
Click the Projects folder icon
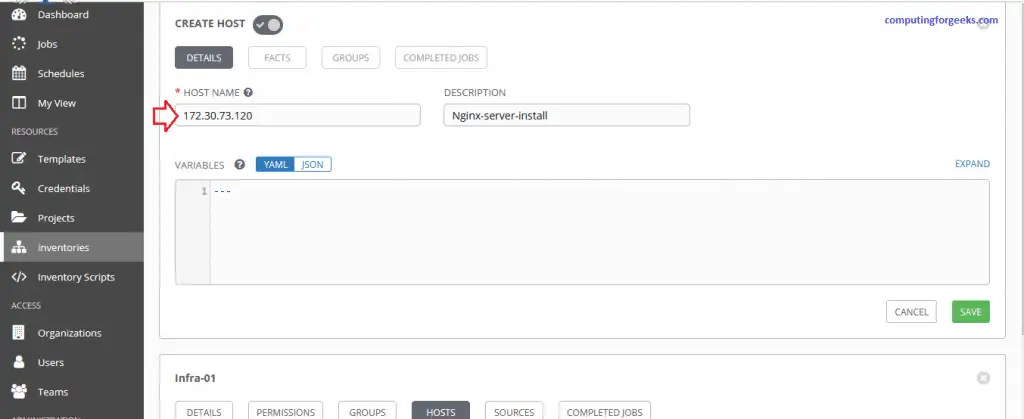tap(19, 217)
